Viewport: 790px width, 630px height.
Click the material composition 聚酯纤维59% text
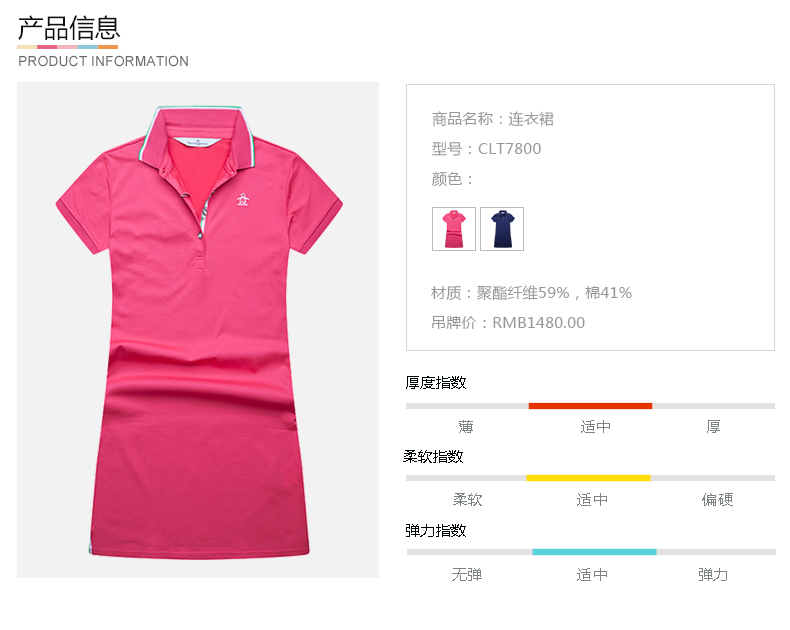tap(523, 293)
